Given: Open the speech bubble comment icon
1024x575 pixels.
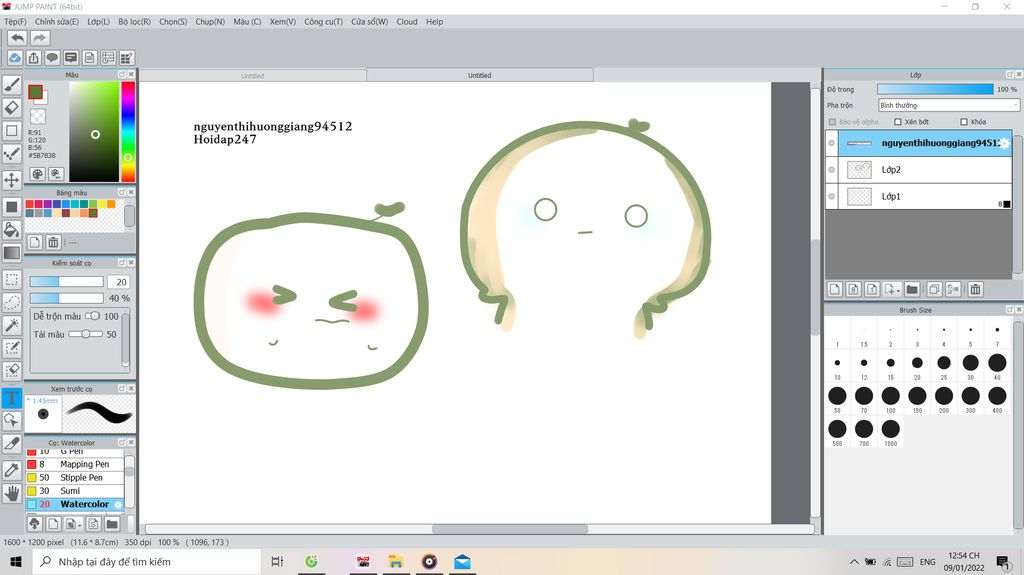Looking at the screenshot, I should coord(52,58).
